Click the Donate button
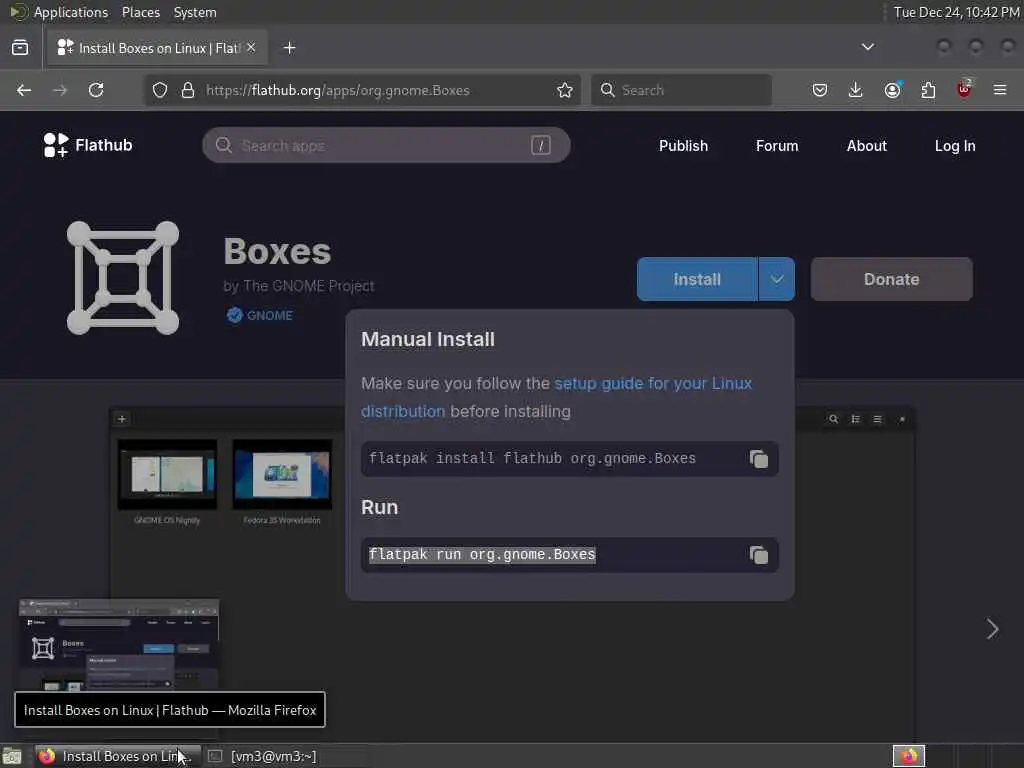The height and width of the screenshot is (768, 1024). tap(891, 280)
